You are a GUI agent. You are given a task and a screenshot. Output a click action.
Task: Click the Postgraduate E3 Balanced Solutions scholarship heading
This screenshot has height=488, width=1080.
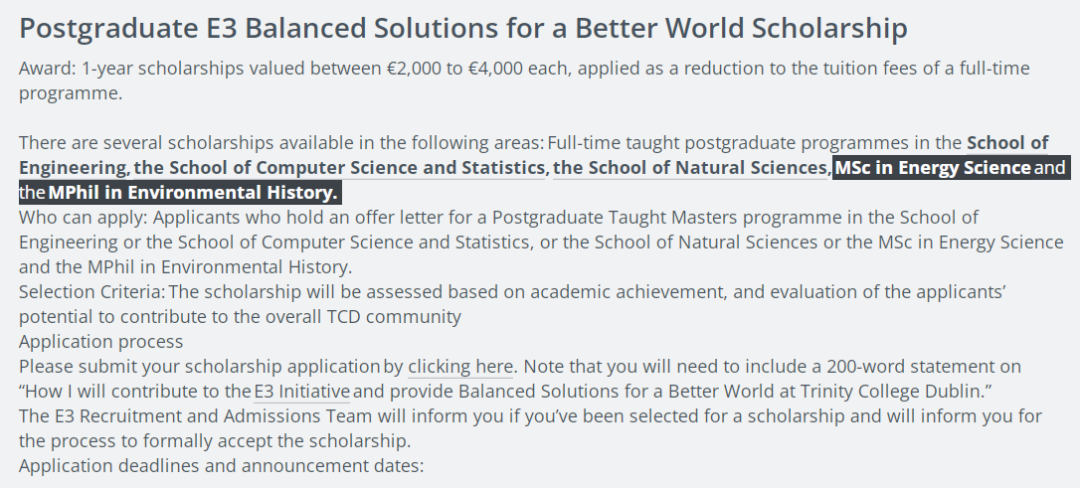pyautogui.click(x=463, y=28)
